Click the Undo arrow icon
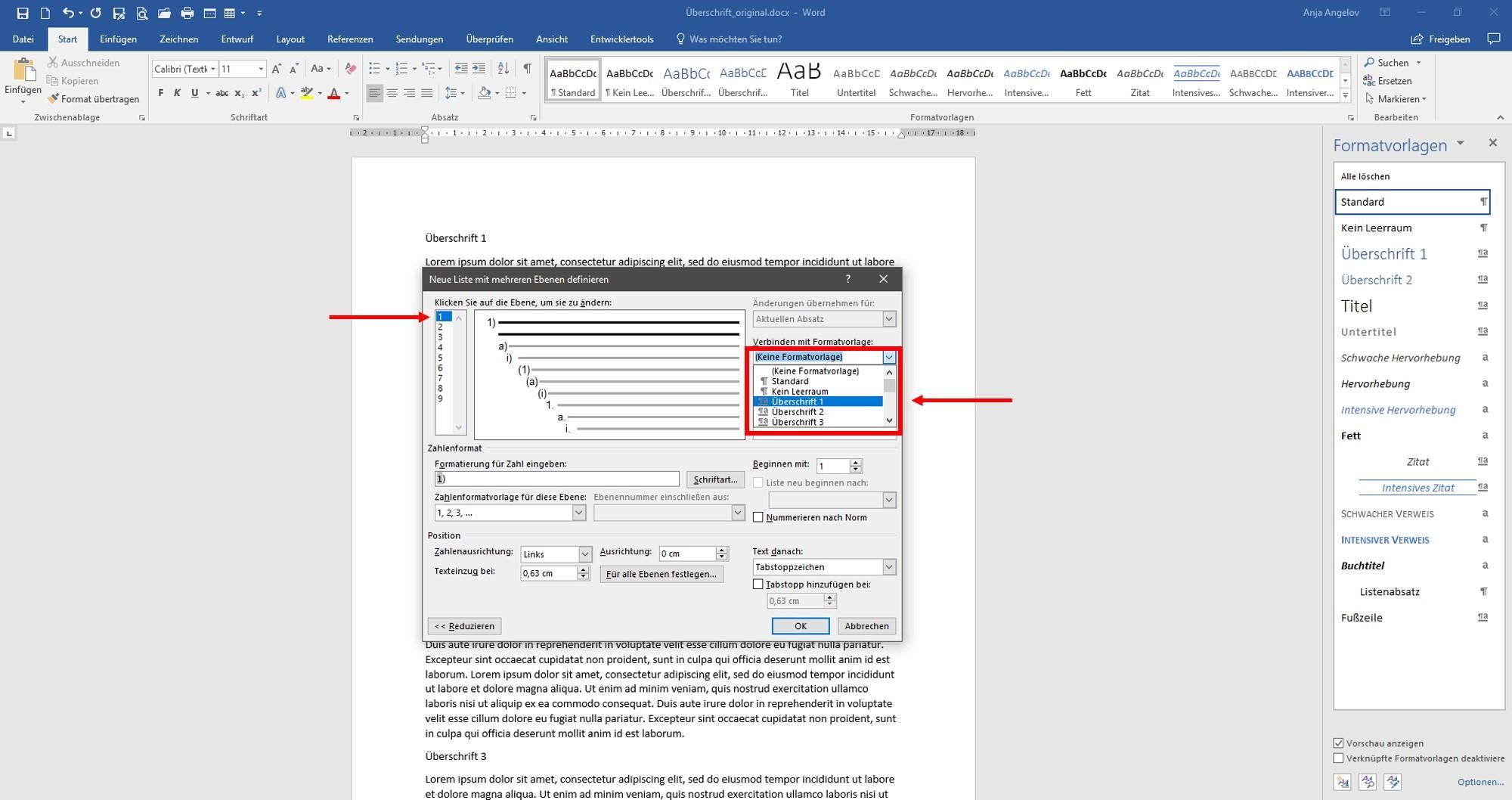Image resolution: width=1512 pixels, height=800 pixels. [69, 13]
